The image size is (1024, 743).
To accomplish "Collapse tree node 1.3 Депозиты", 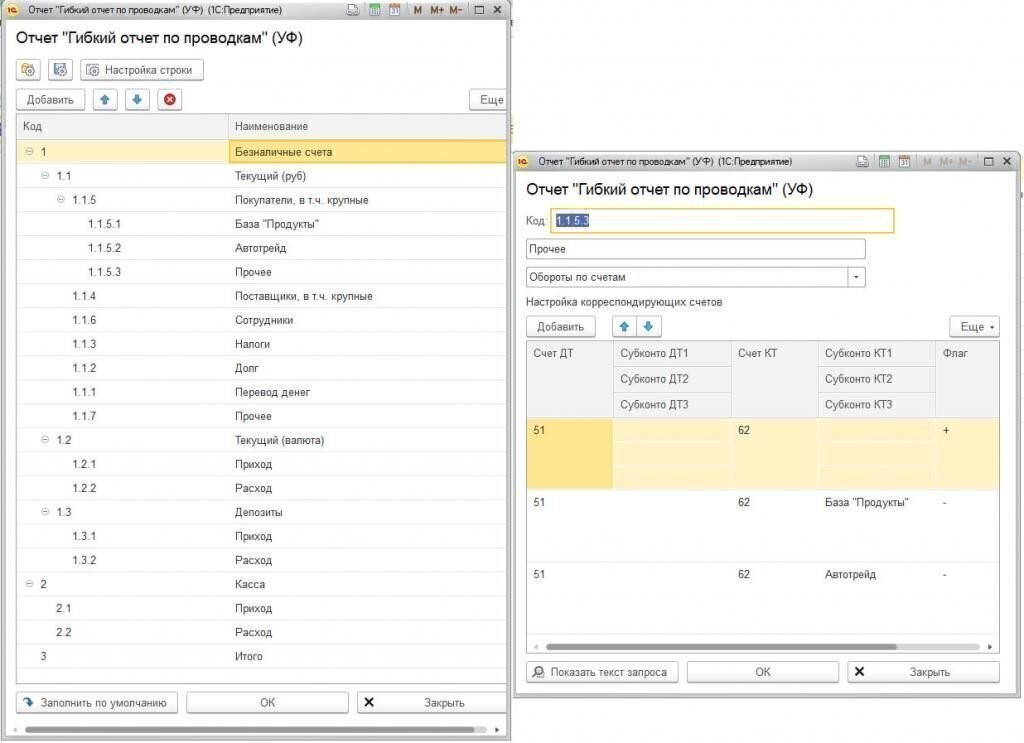I will 45,512.
